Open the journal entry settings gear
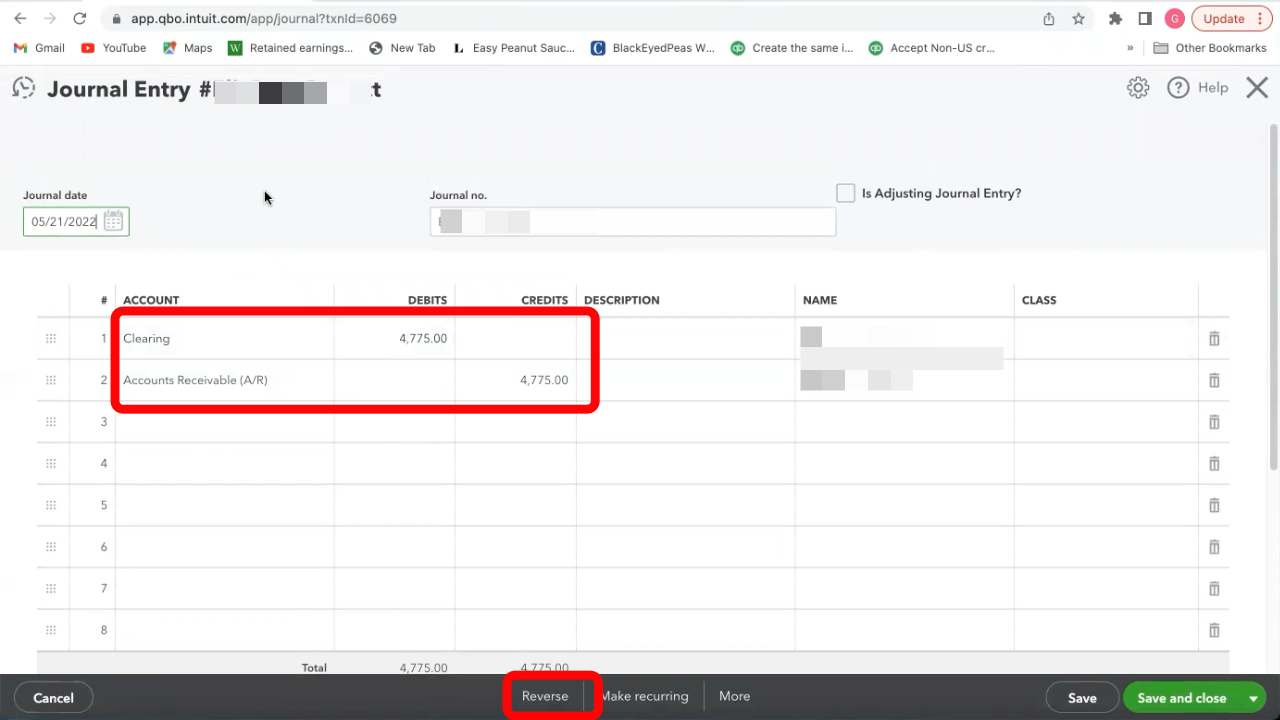The image size is (1280, 720). click(x=1138, y=88)
